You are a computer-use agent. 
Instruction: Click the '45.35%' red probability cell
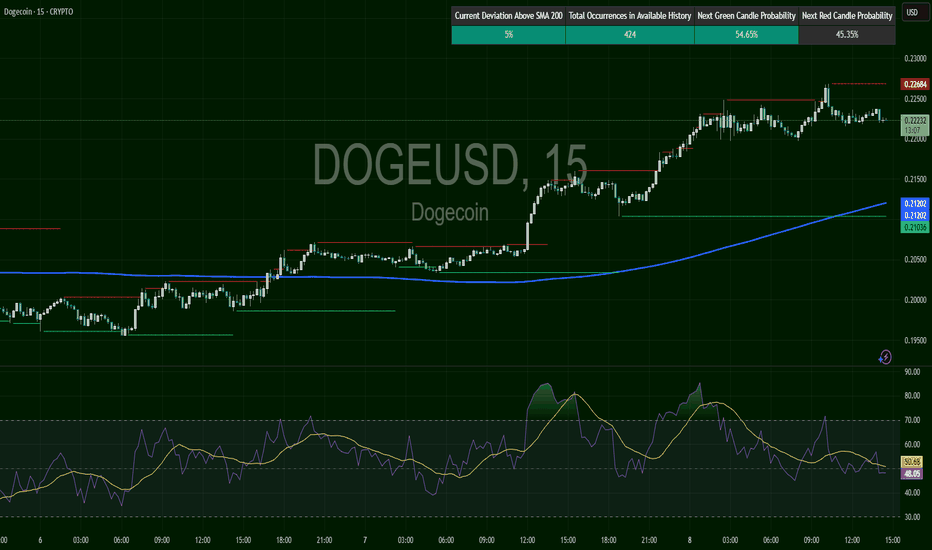point(847,34)
